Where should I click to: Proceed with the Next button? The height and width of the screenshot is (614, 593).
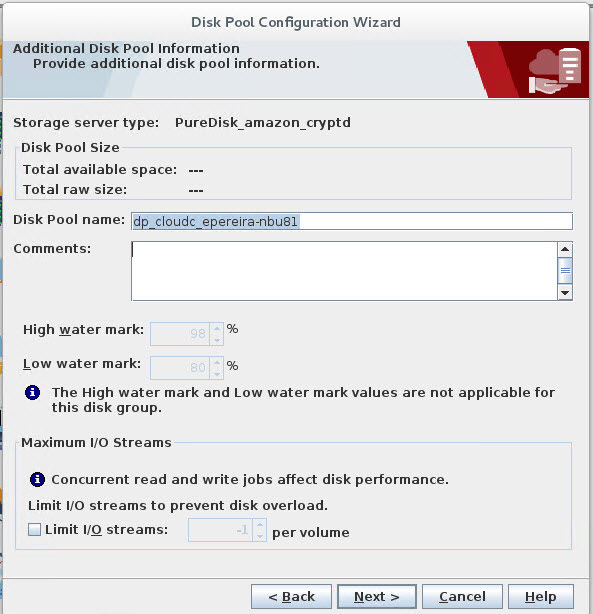[x=377, y=596]
